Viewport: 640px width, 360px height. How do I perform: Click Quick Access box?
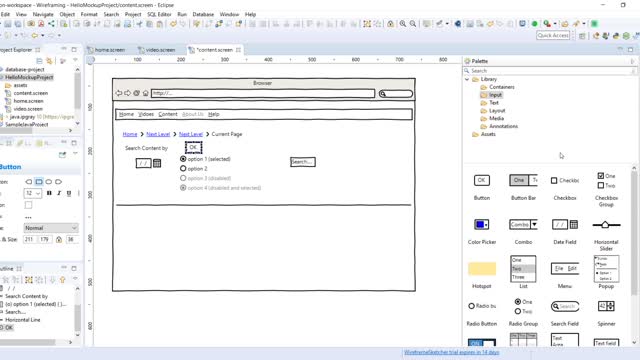click(553, 36)
